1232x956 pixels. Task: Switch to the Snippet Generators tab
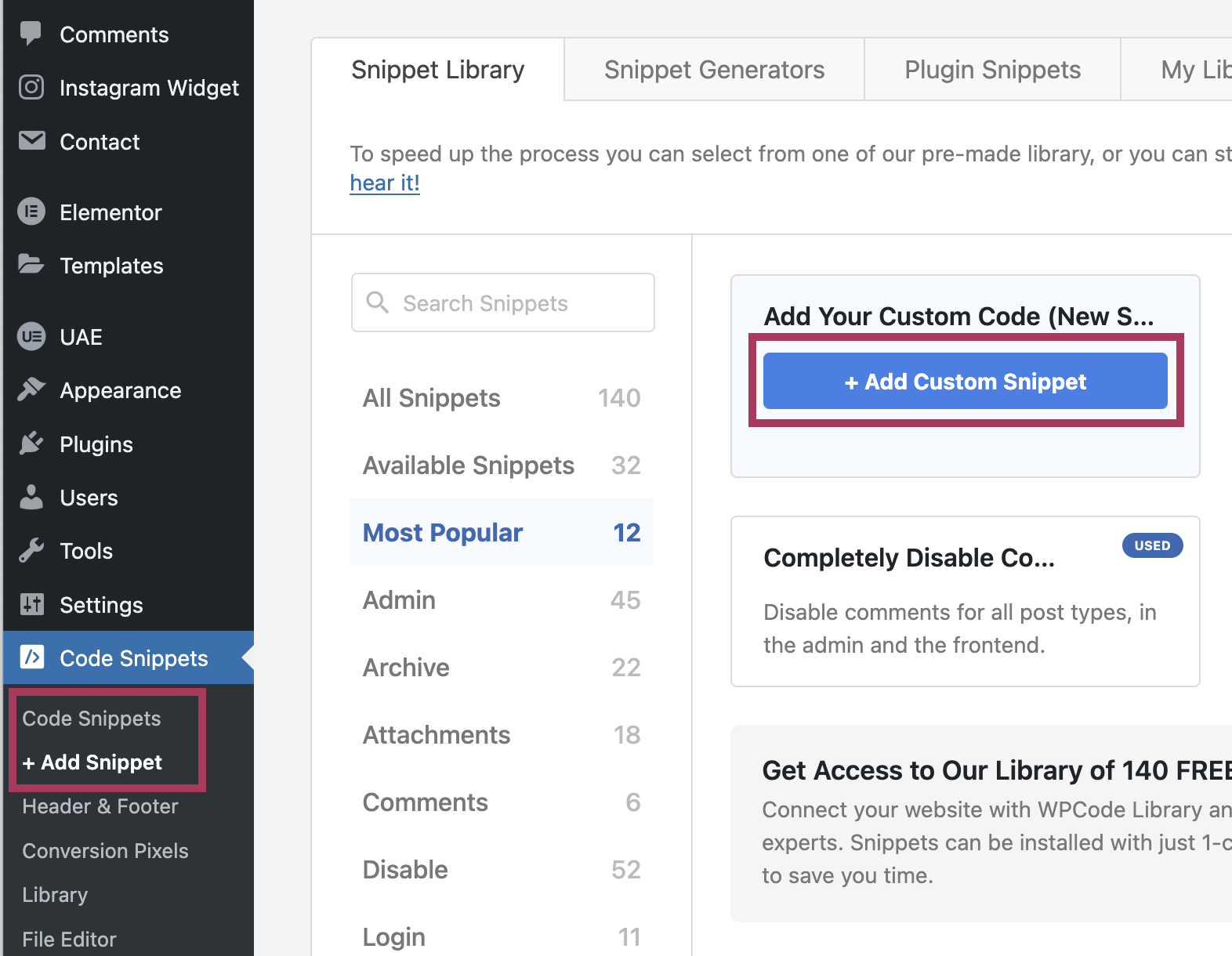tap(714, 70)
